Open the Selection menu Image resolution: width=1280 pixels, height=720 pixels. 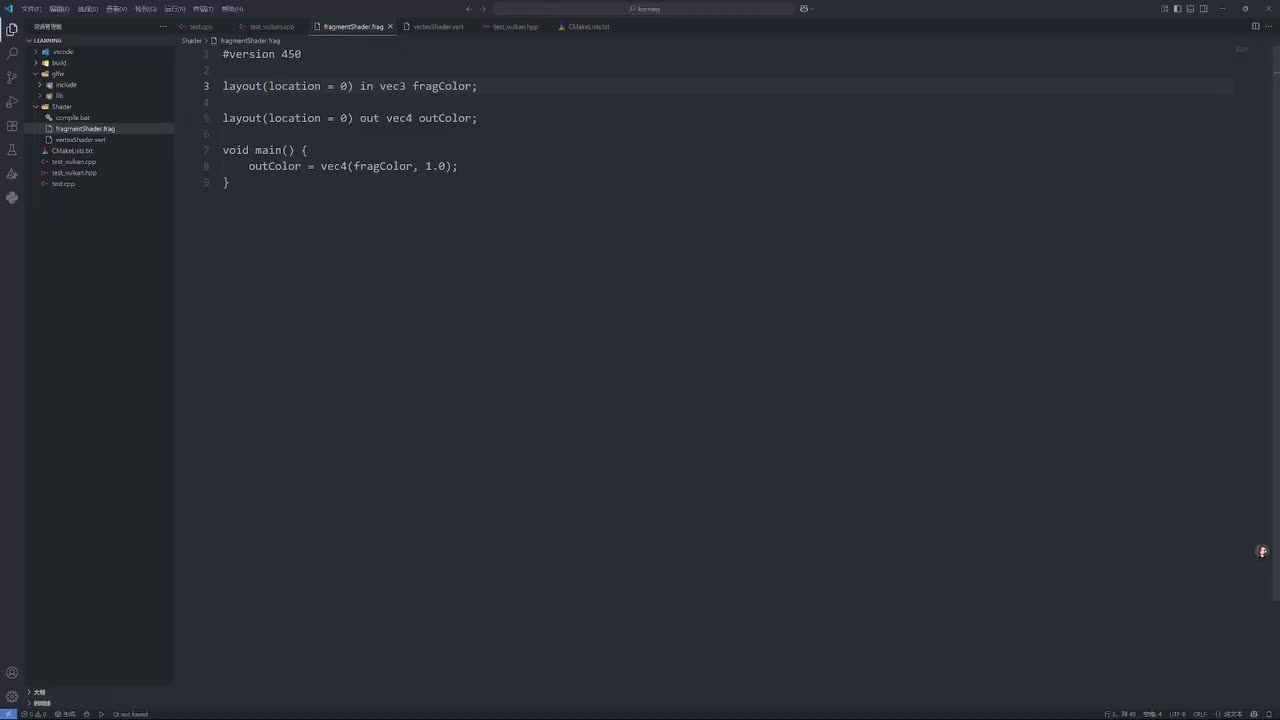(88, 9)
